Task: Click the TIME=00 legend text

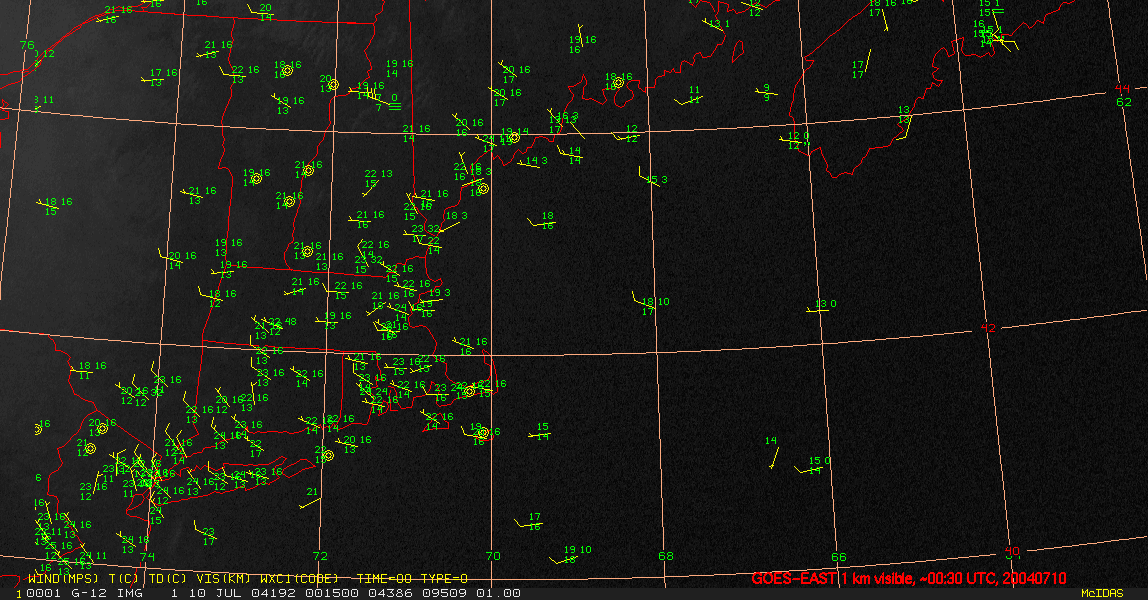Action: coord(386,579)
